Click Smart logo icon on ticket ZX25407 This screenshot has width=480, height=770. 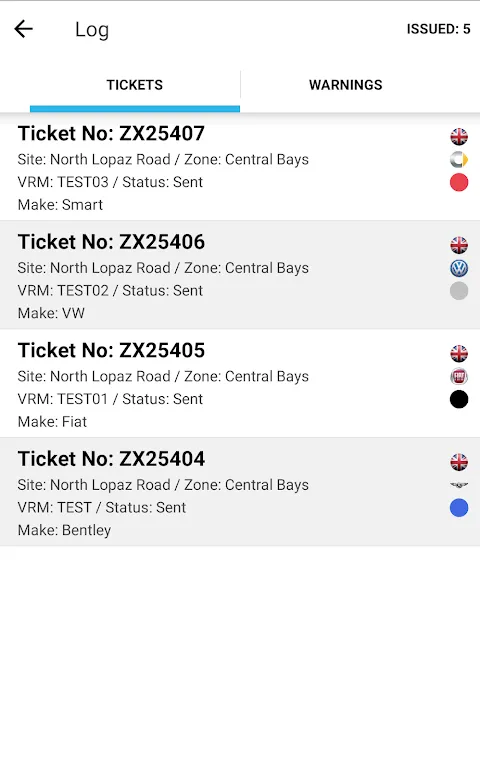pyautogui.click(x=459, y=160)
